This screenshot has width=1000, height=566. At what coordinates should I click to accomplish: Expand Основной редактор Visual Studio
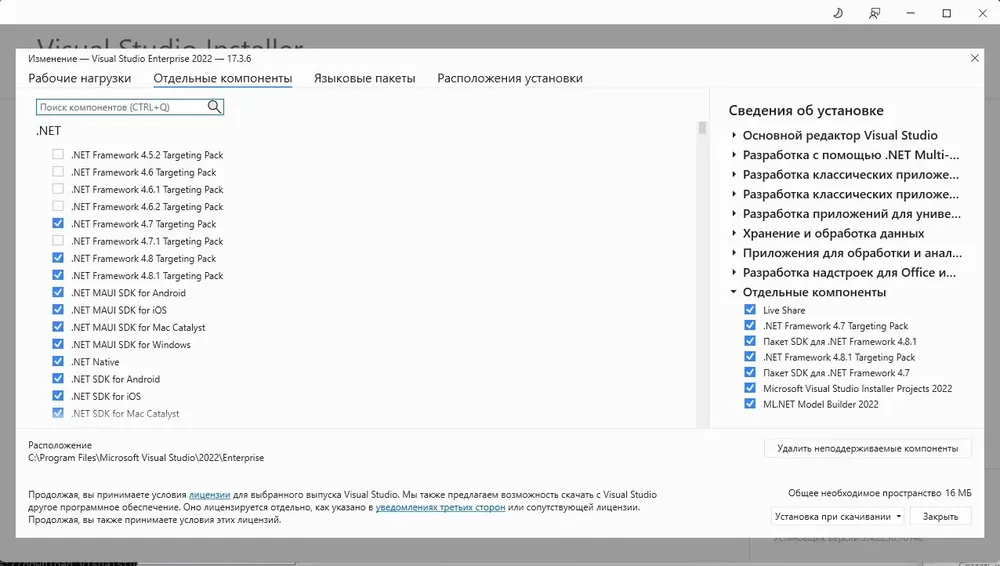click(734, 135)
